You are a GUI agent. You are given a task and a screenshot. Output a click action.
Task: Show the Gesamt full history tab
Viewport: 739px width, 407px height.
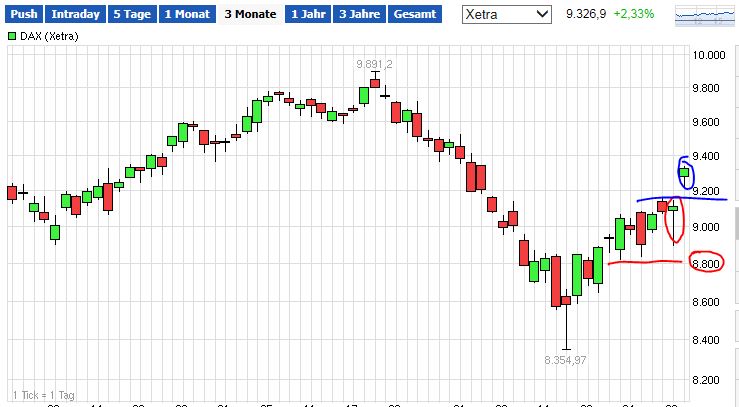pyautogui.click(x=415, y=14)
